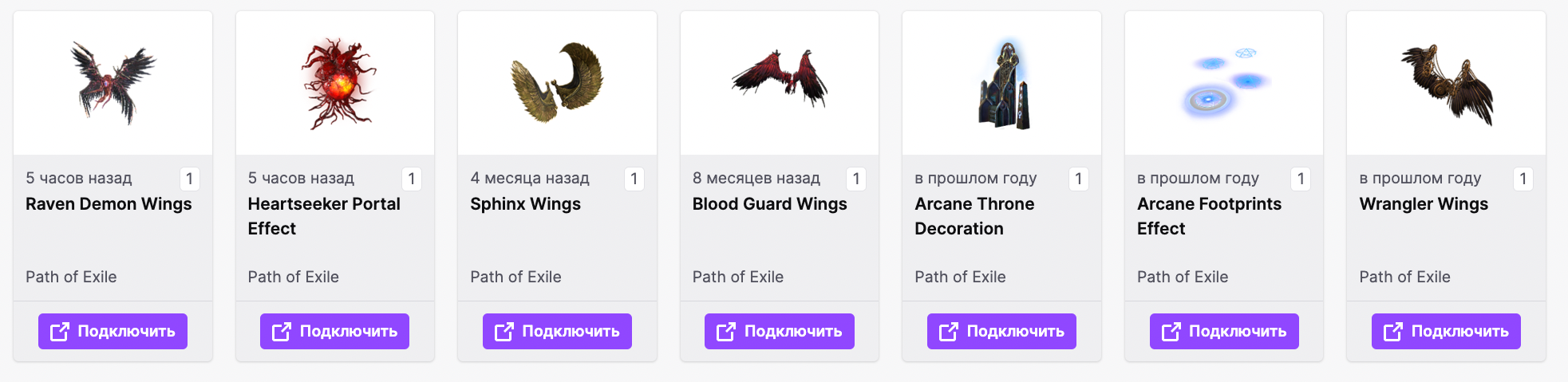
Task: Click external-link icon on Wrangler Wings Подключить button
Action: [1392, 331]
